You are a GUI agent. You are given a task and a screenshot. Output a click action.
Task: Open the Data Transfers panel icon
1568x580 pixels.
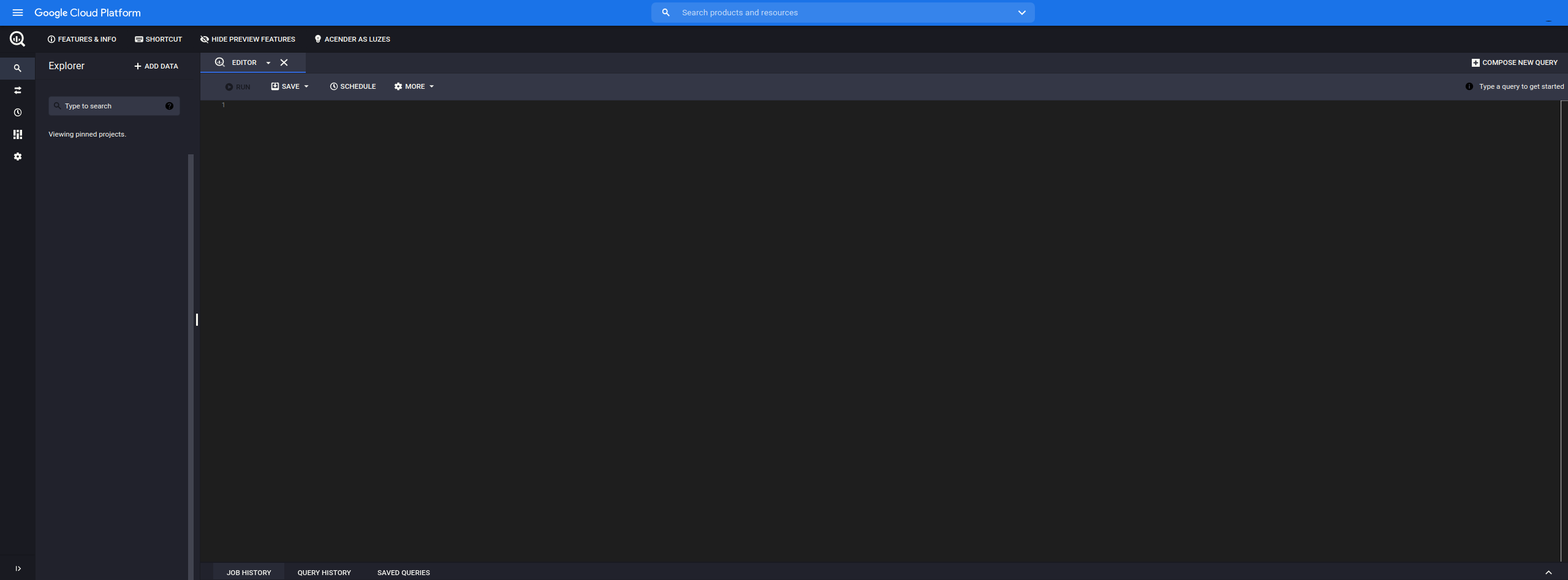17,90
